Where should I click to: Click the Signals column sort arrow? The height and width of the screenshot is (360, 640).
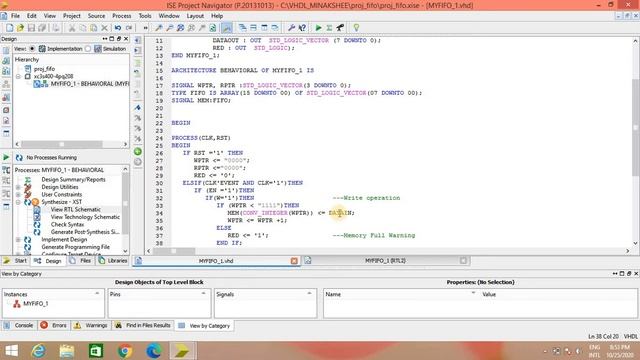[x=309, y=293]
